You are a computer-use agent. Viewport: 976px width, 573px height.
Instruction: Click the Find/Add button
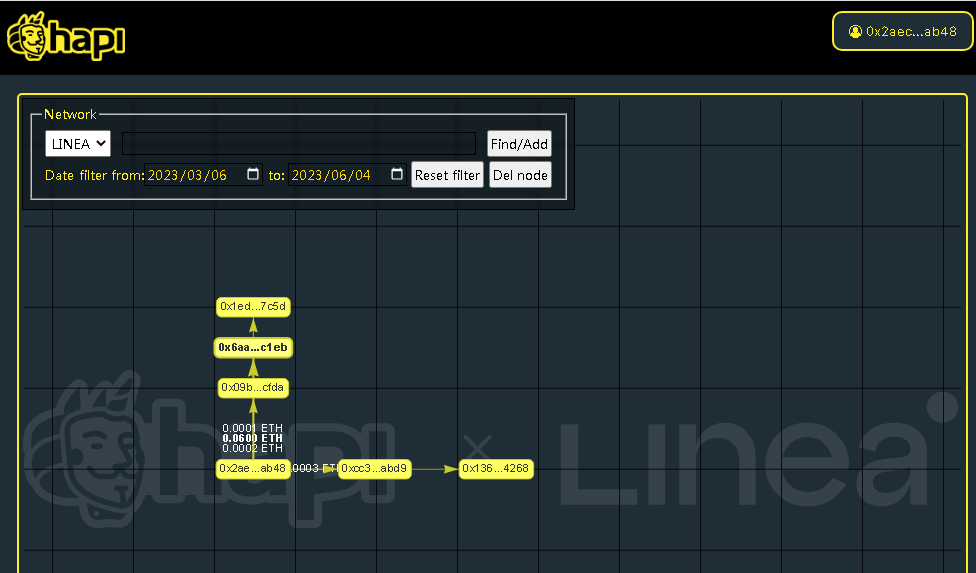pos(519,144)
